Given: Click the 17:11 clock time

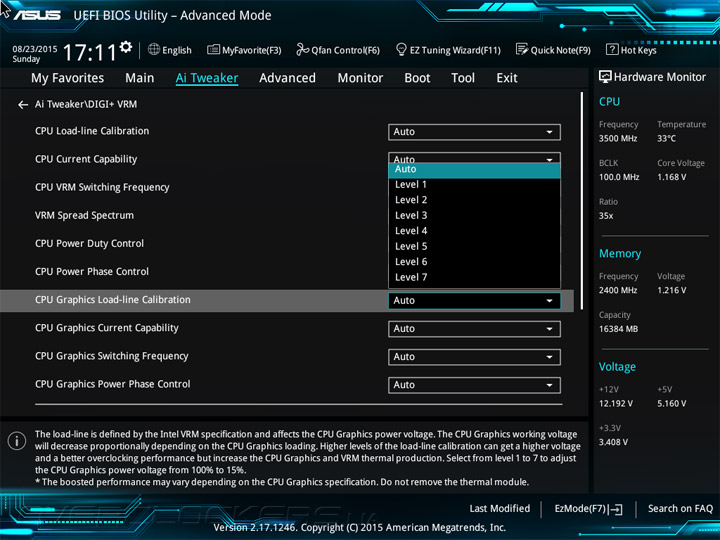Looking at the screenshot, I should 90,52.
